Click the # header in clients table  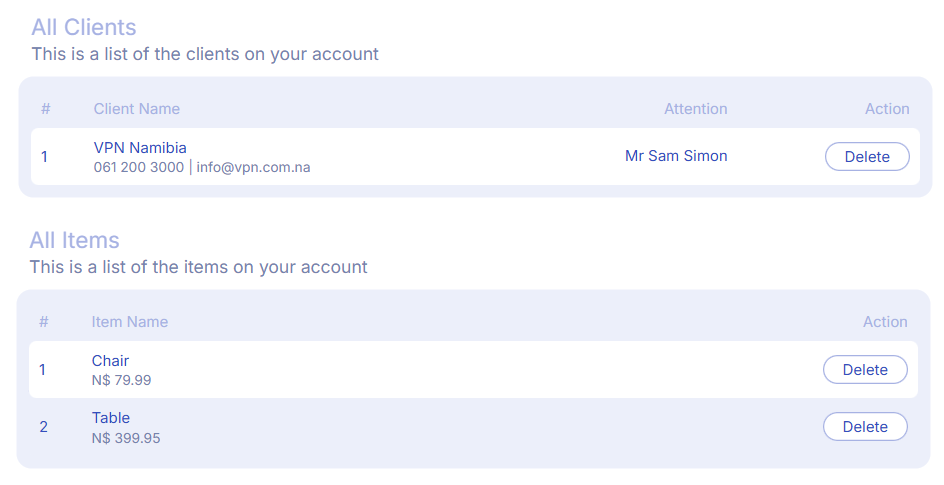point(45,109)
